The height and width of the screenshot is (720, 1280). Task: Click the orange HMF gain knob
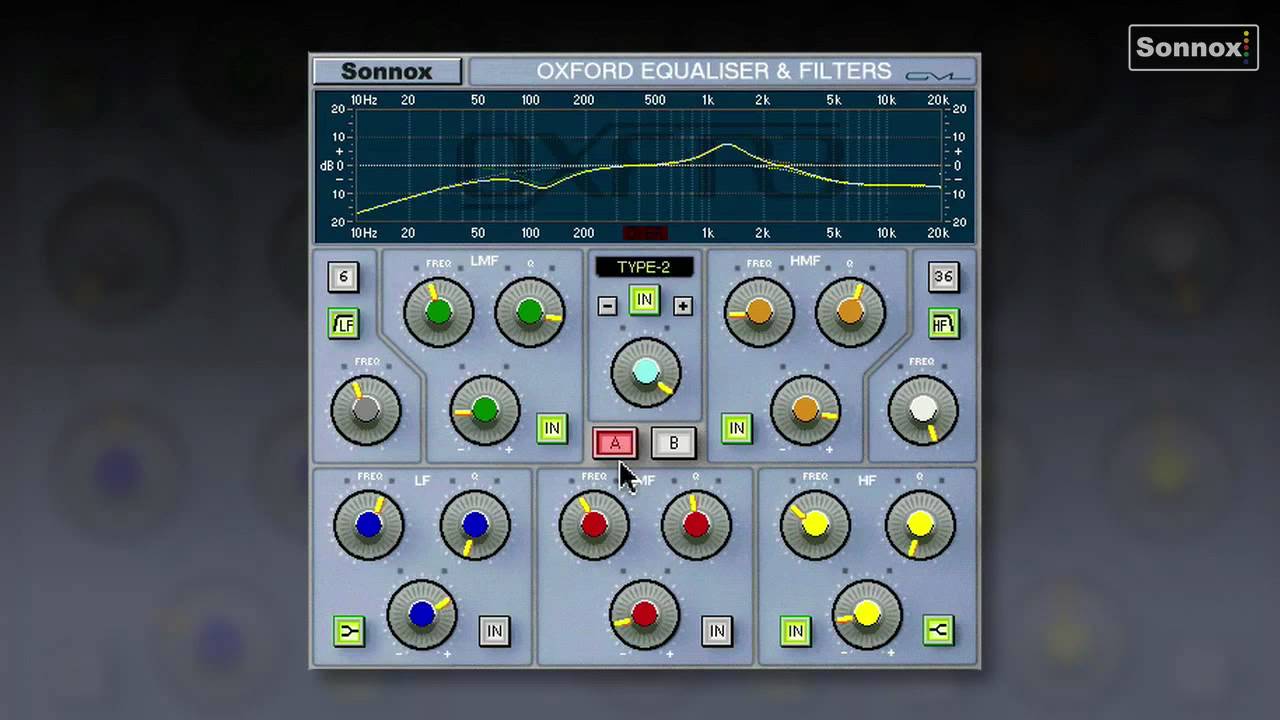pos(805,410)
